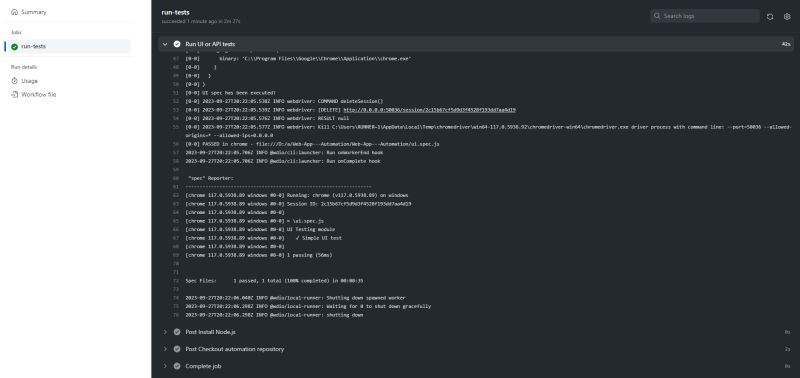
Task: Click check icon of Run UI or API tests
Action: tap(177, 44)
